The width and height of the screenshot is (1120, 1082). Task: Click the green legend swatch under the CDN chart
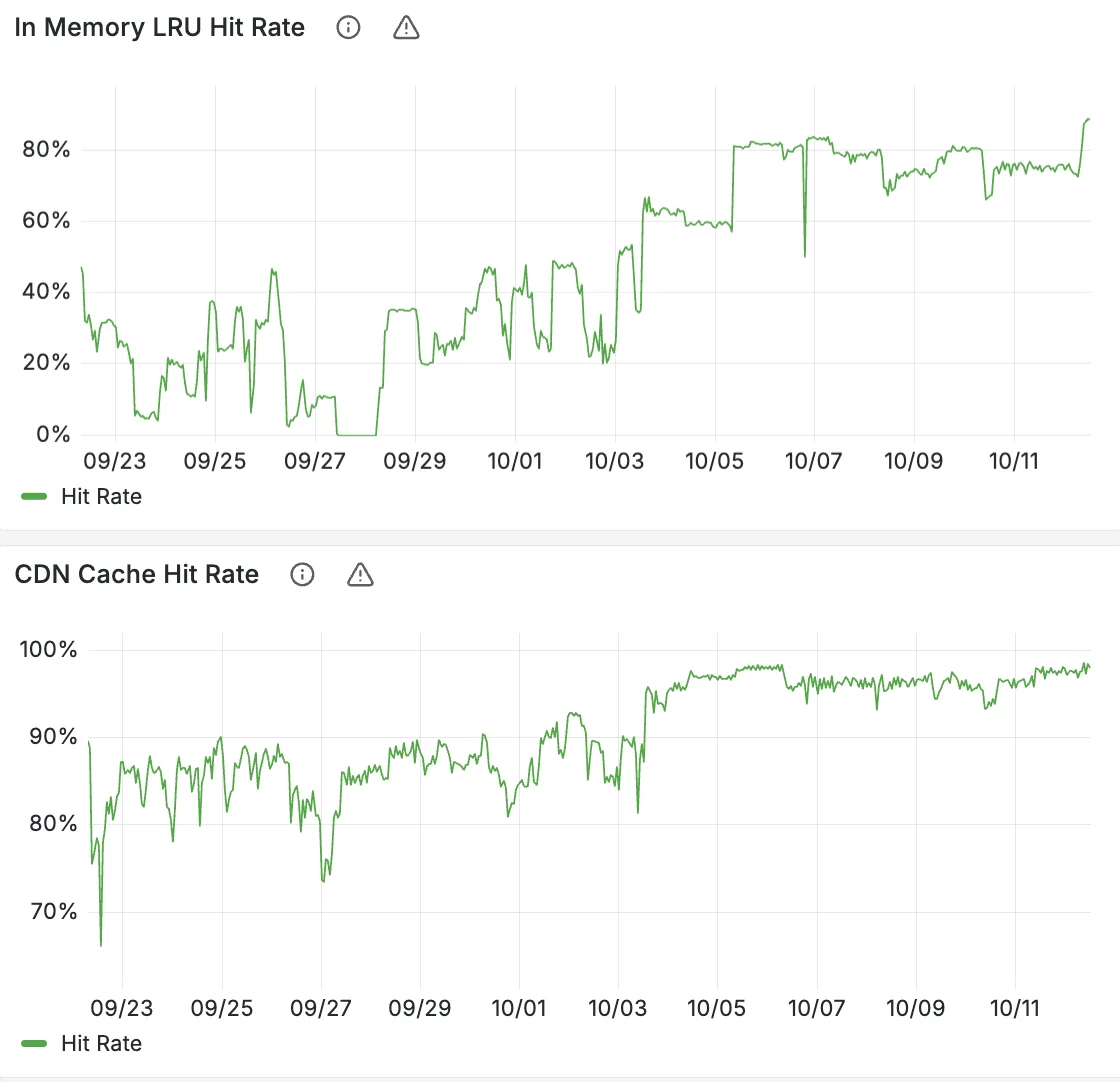click(x=34, y=1043)
